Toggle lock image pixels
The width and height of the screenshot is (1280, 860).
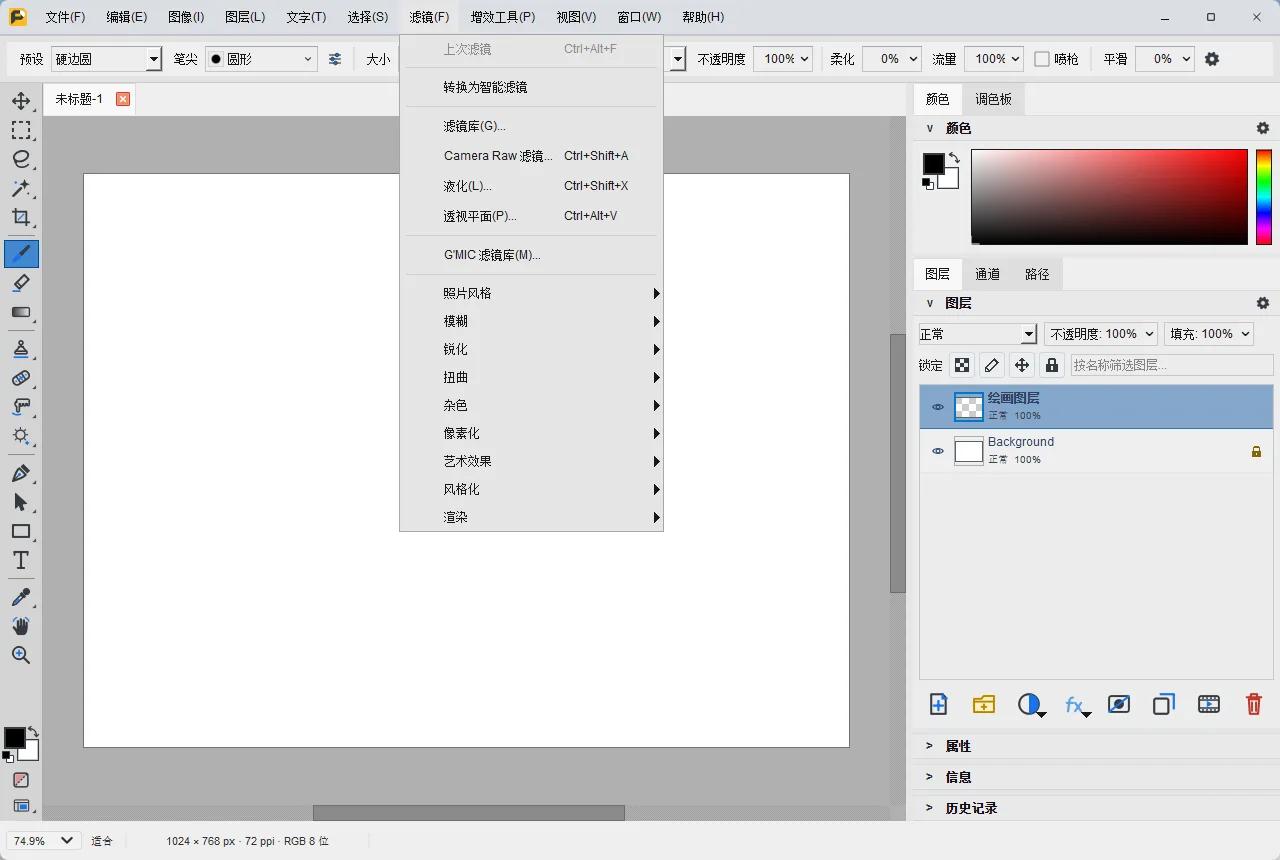[992, 365]
